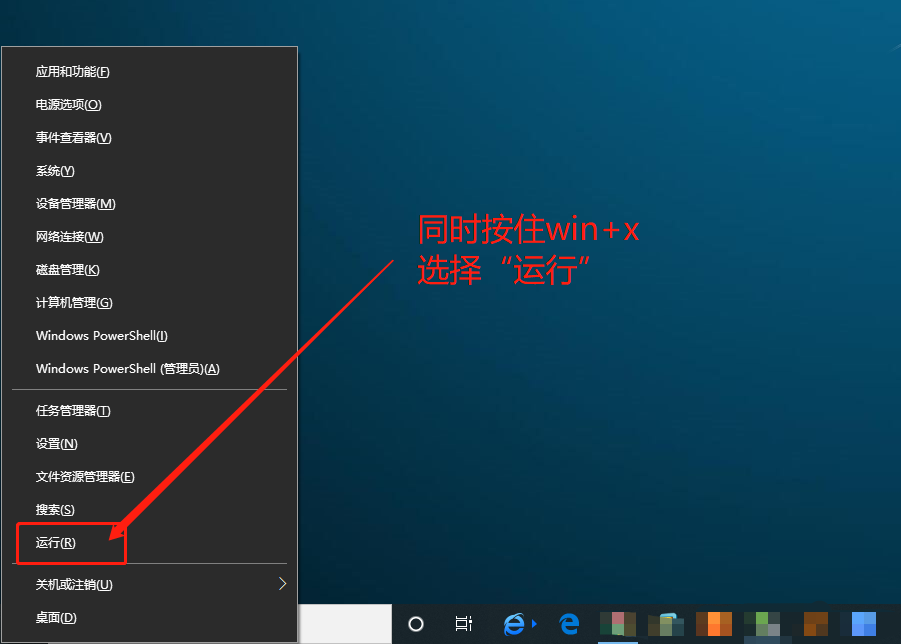901x644 pixels.
Task: Open 网络连接(W) entry
Action: click(x=149, y=237)
